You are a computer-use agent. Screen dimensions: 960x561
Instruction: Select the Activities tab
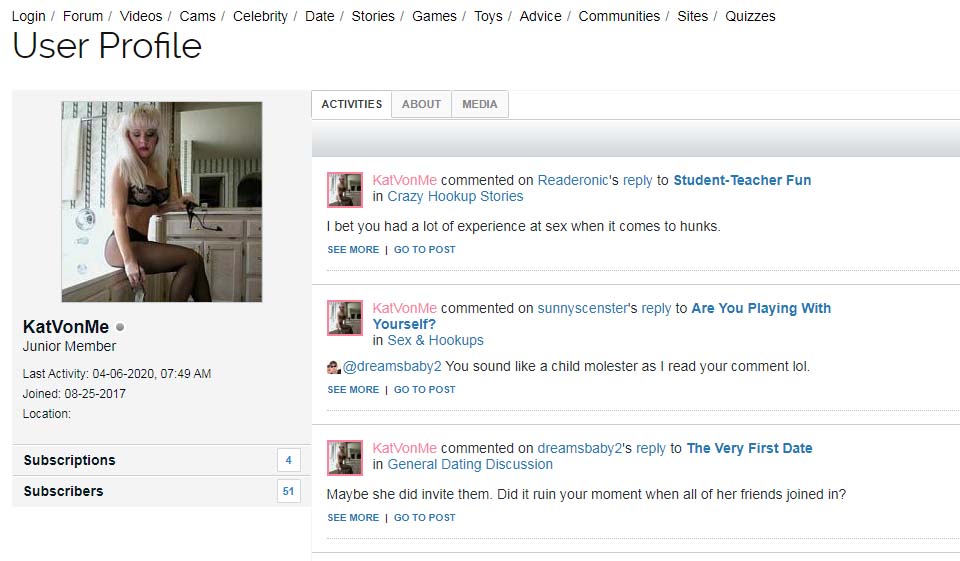pos(351,104)
